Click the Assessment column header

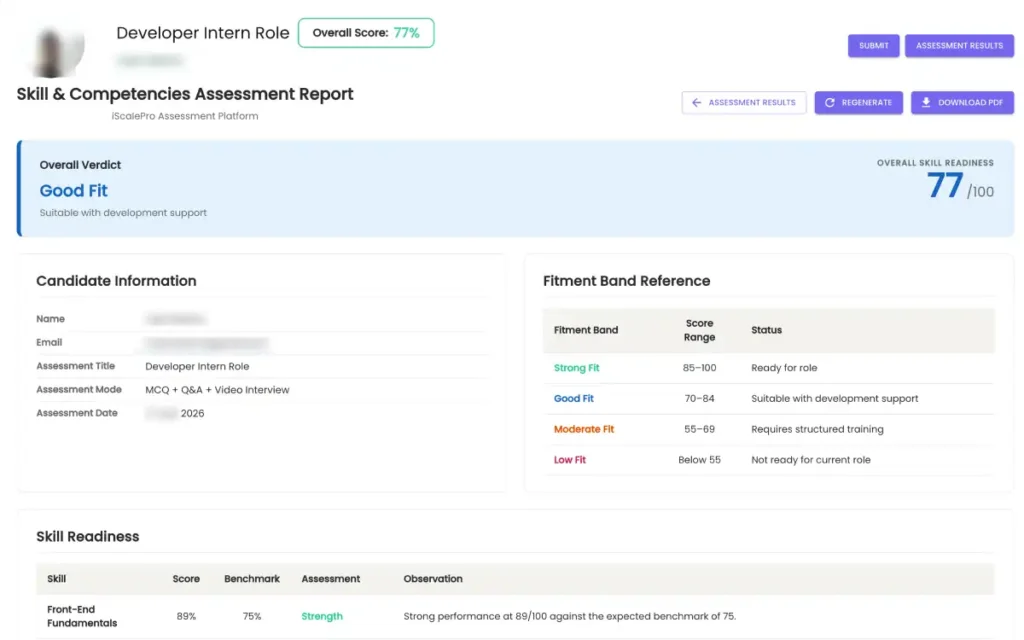pos(330,579)
